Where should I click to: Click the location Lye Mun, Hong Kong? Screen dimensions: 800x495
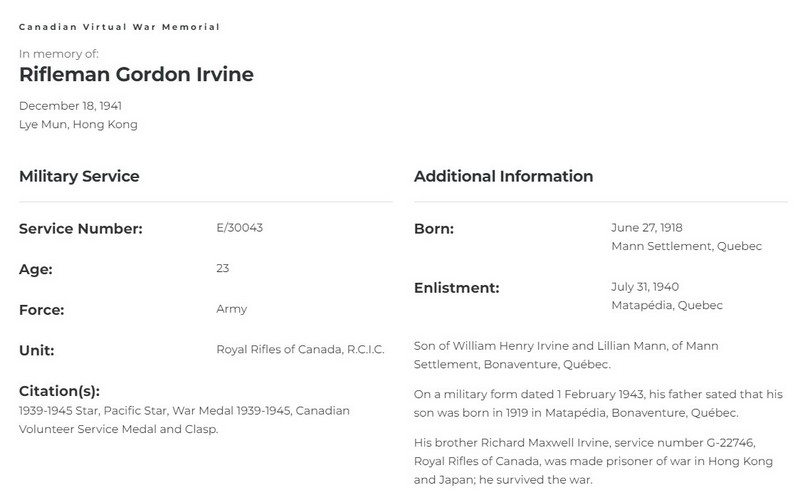(78, 125)
